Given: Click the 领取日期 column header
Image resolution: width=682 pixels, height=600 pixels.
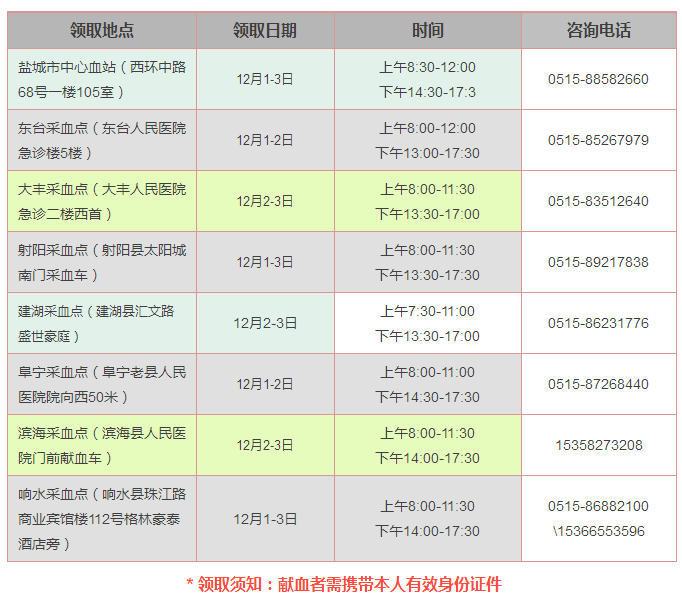Looking at the screenshot, I should pos(265,30).
